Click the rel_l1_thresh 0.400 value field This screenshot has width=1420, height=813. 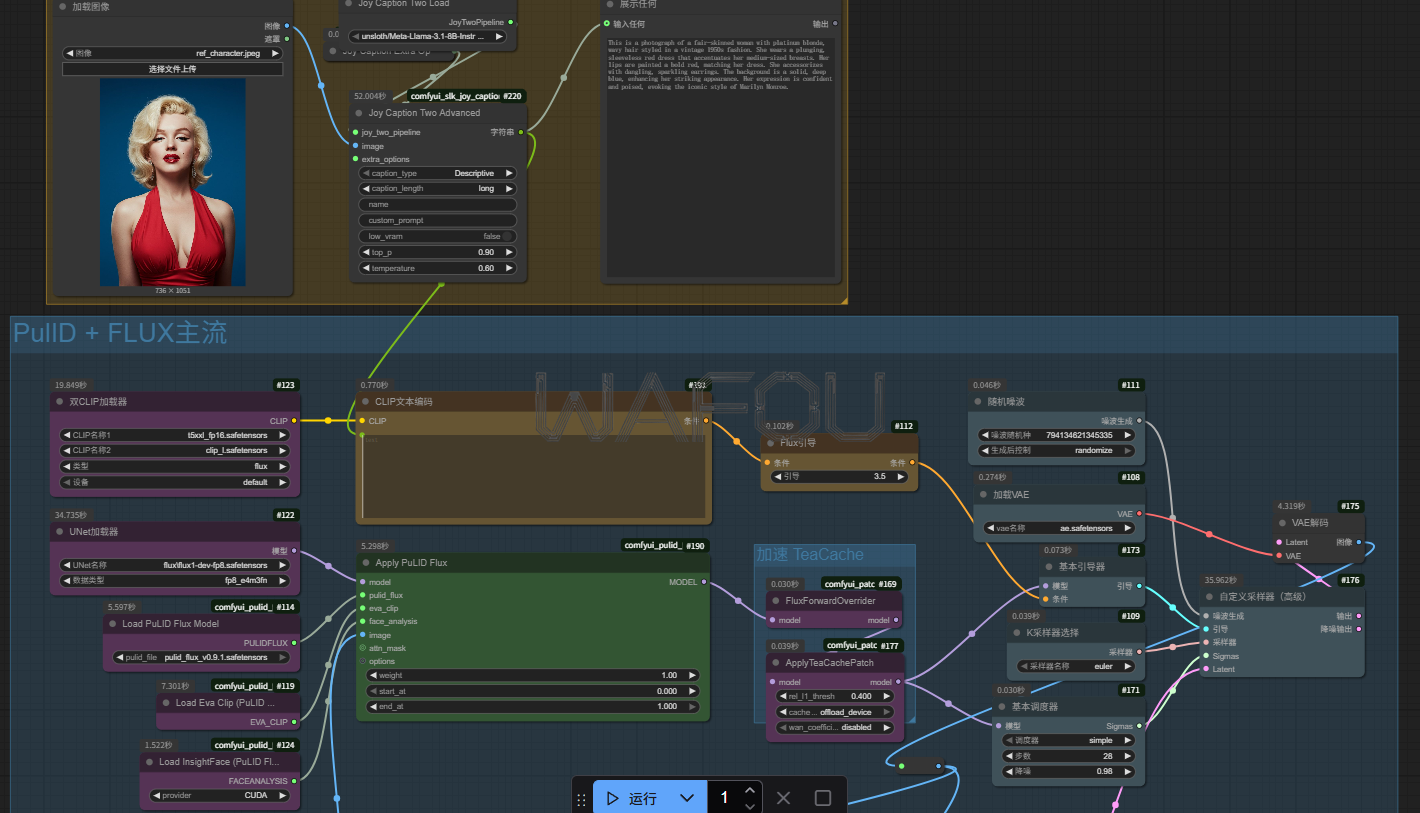[835, 696]
